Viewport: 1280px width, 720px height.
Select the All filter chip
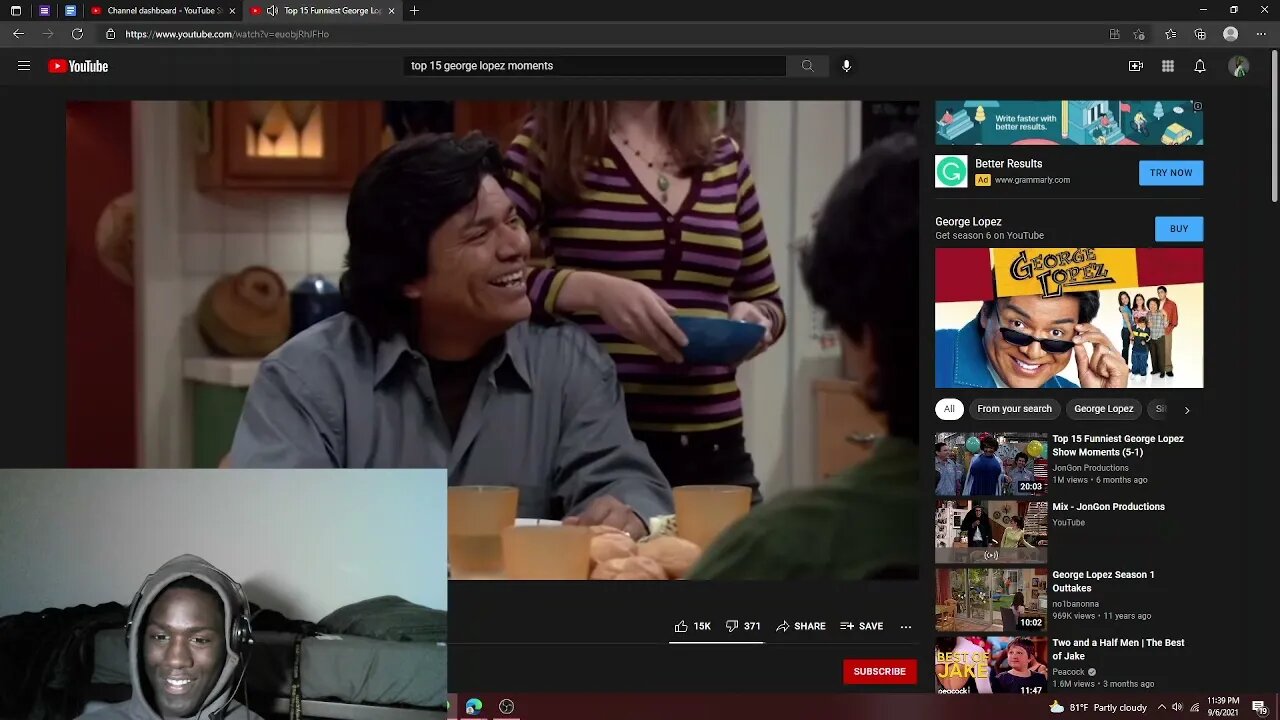(x=949, y=409)
